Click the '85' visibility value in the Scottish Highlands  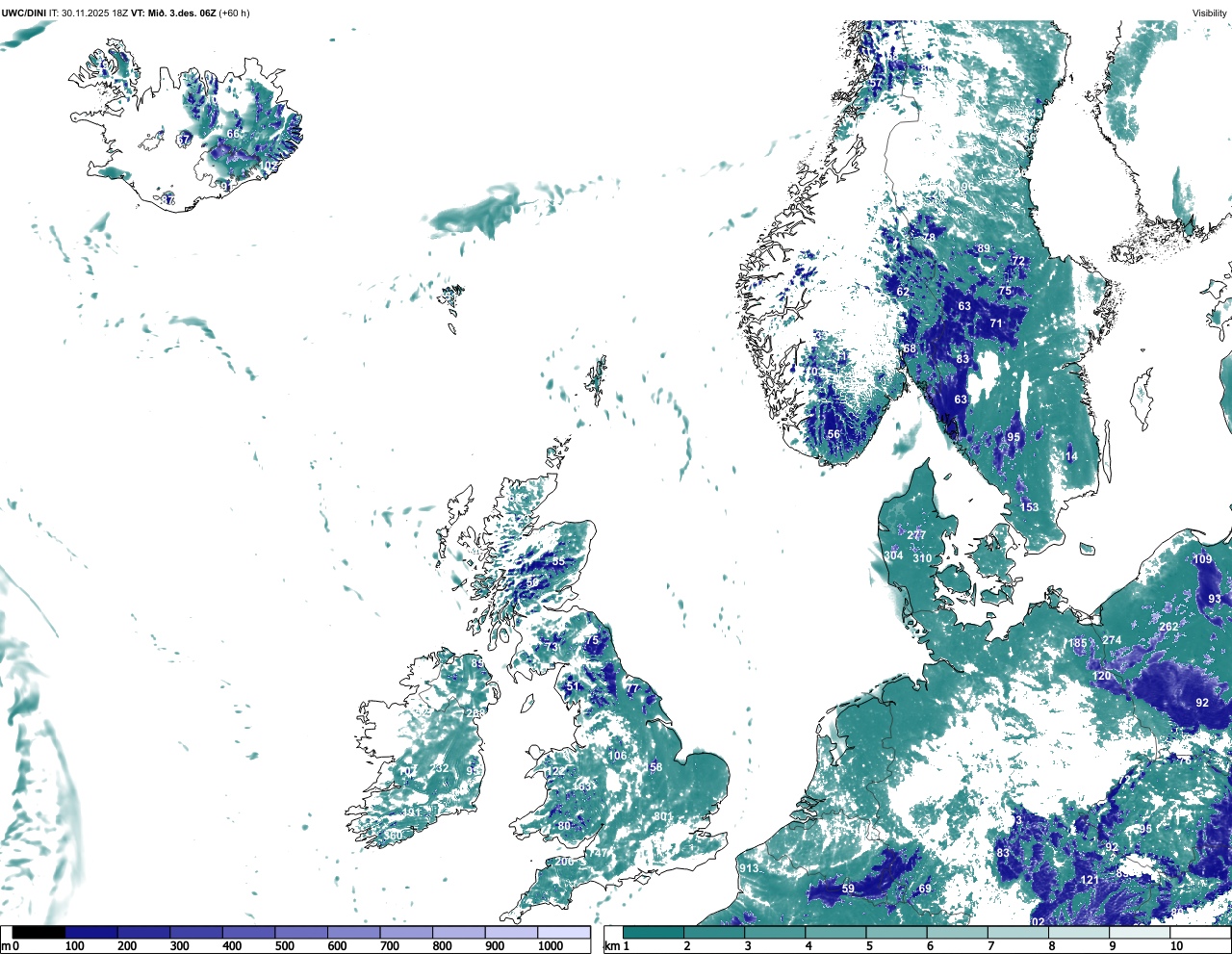pyautogui.click(x=558, y=561)
